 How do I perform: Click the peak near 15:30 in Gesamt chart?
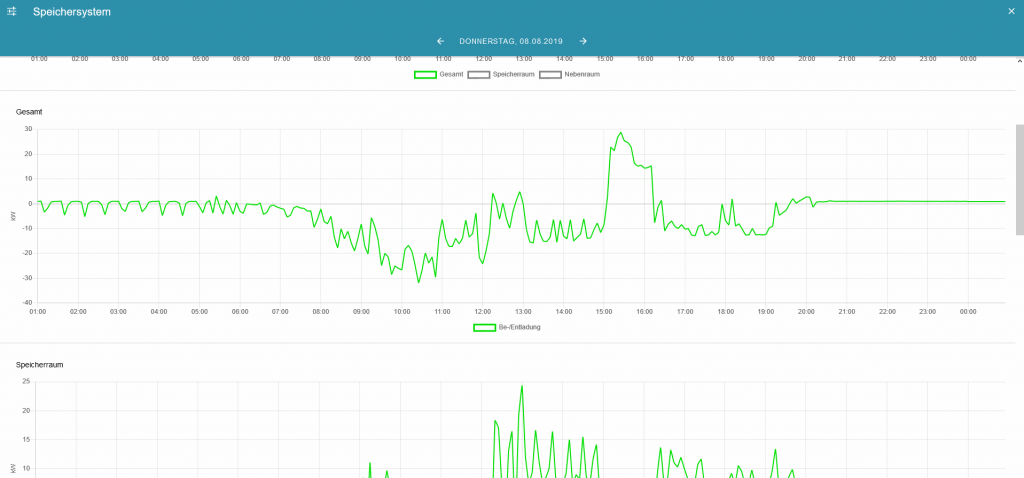[620, 133]
